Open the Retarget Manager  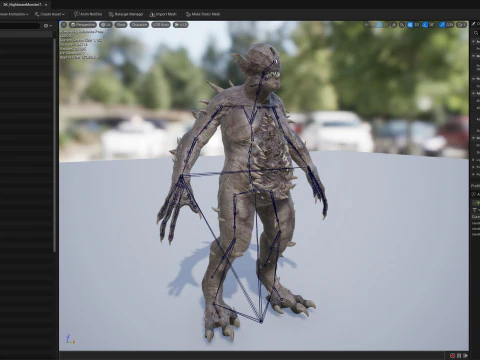126,14
